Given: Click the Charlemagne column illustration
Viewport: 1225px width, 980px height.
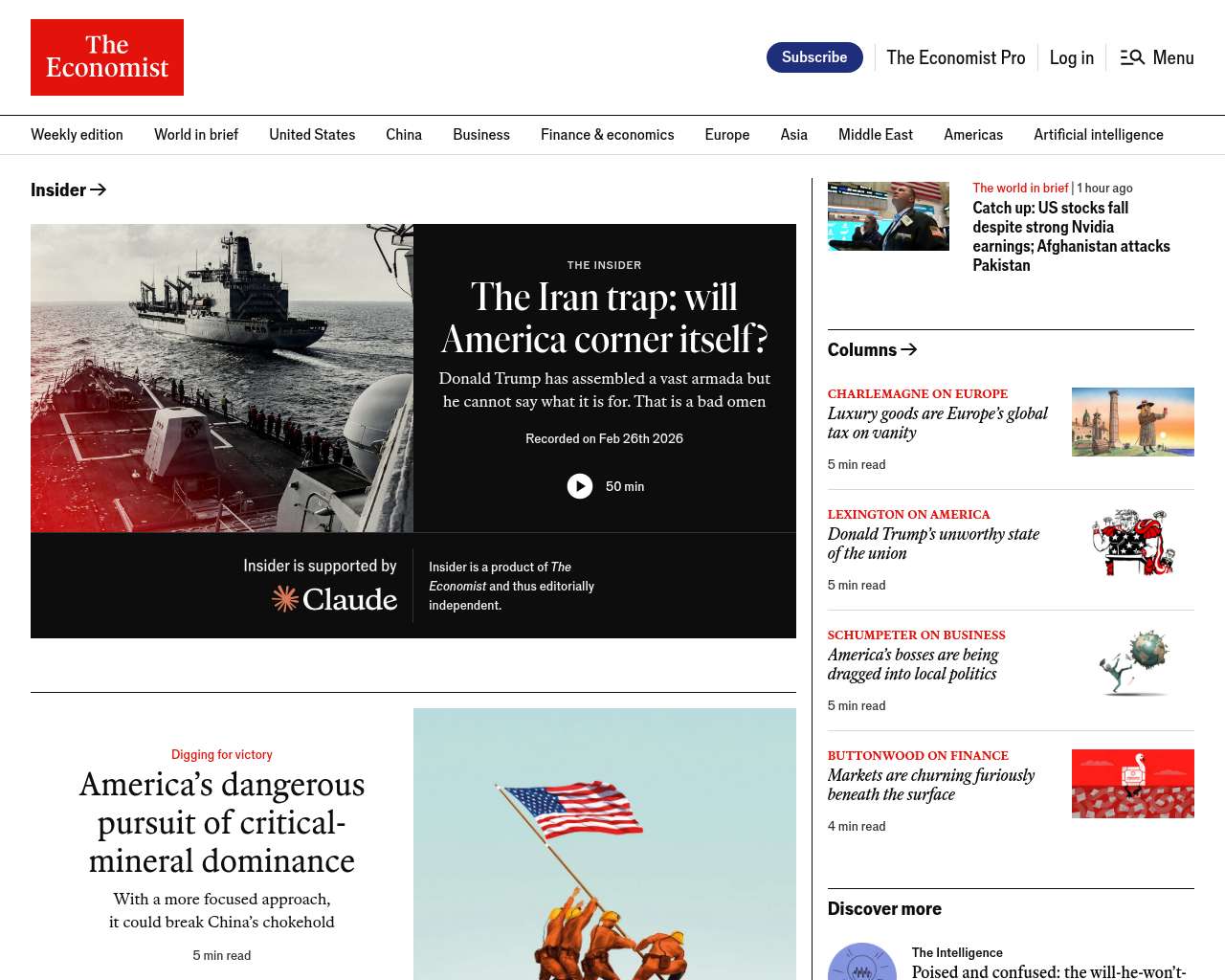Looking at the screenshot, I should [1133, 422].
